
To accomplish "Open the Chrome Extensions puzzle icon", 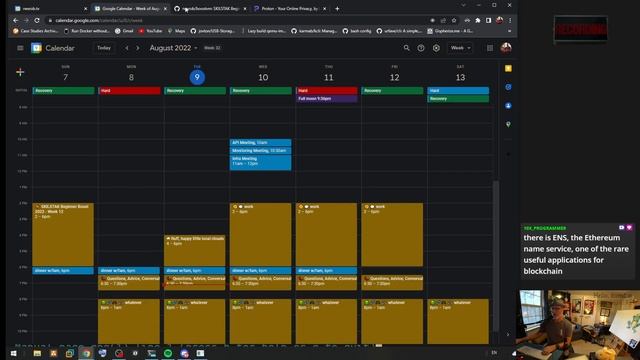I will [x=478, y=20].
